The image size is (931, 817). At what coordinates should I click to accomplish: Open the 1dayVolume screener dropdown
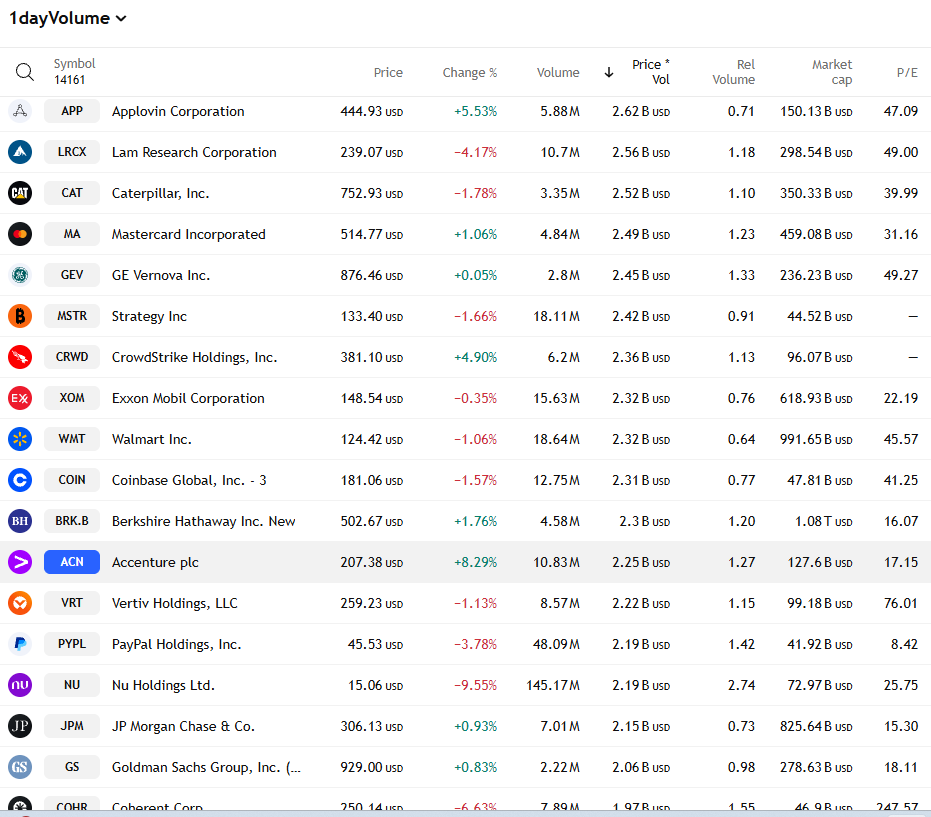pos(68,18)
